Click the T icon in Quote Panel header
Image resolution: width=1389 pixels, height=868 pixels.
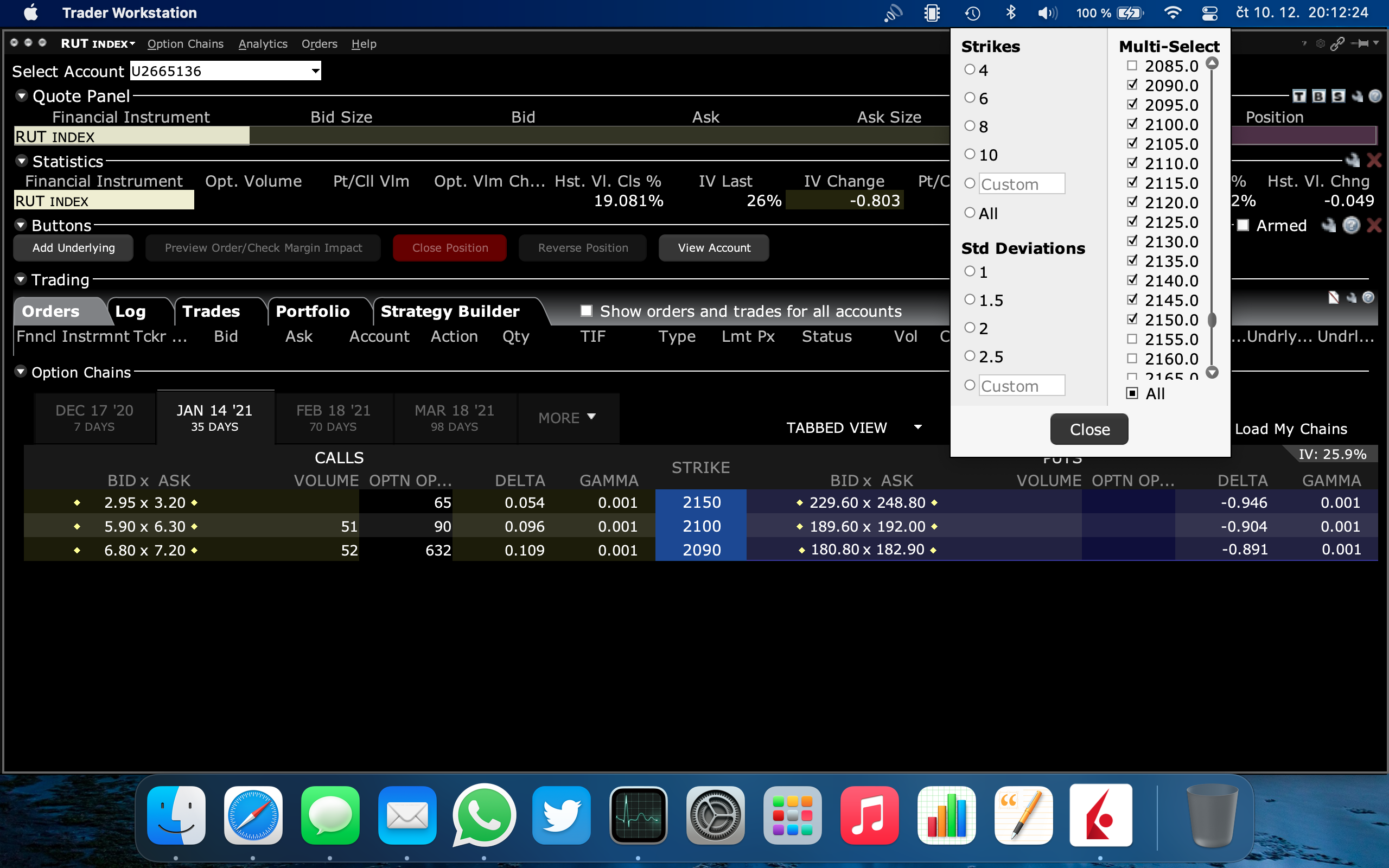pyautogui.click(x=1299, y=96)
